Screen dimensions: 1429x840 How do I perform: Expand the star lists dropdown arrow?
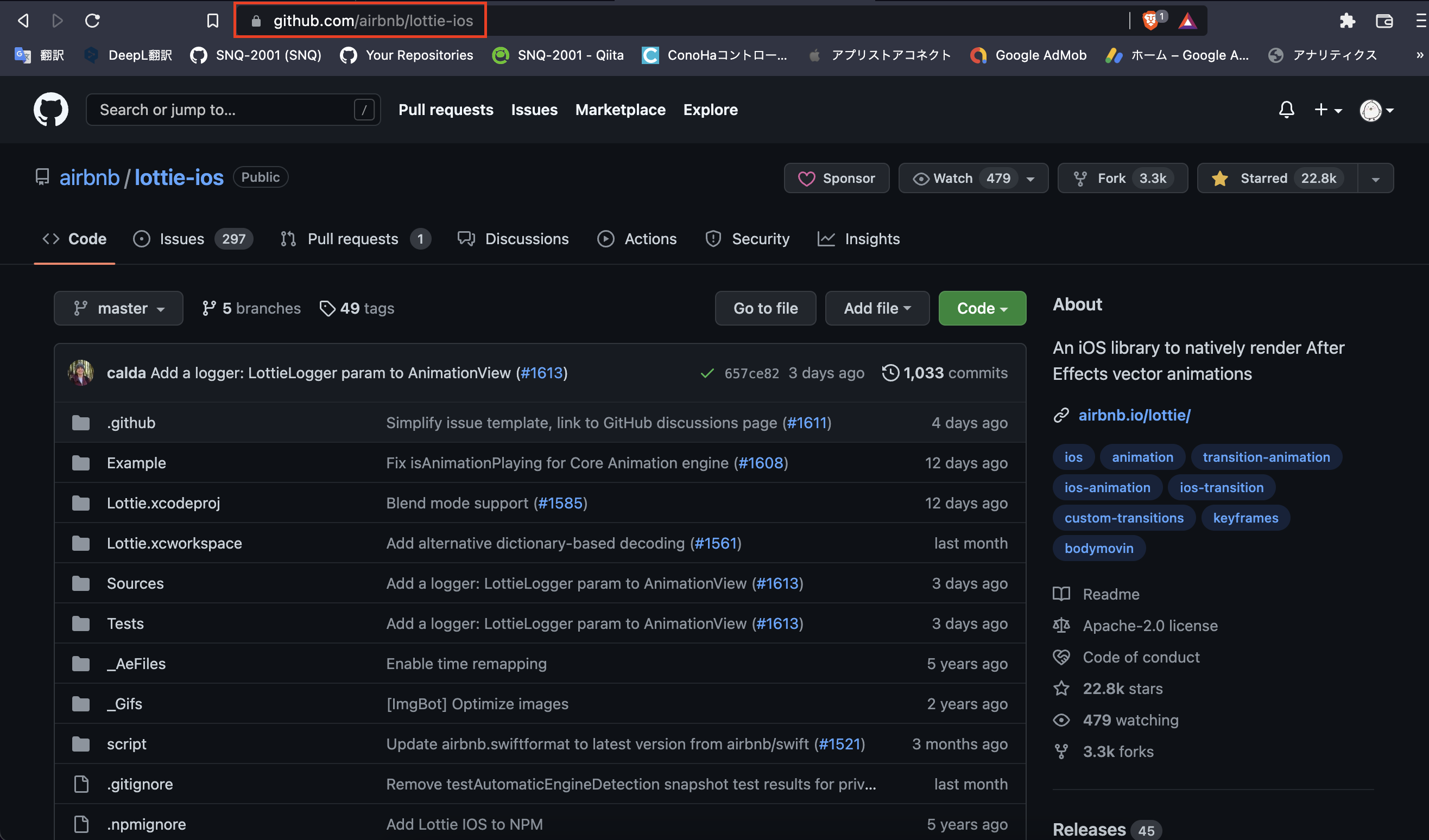tap(1376, 179)
